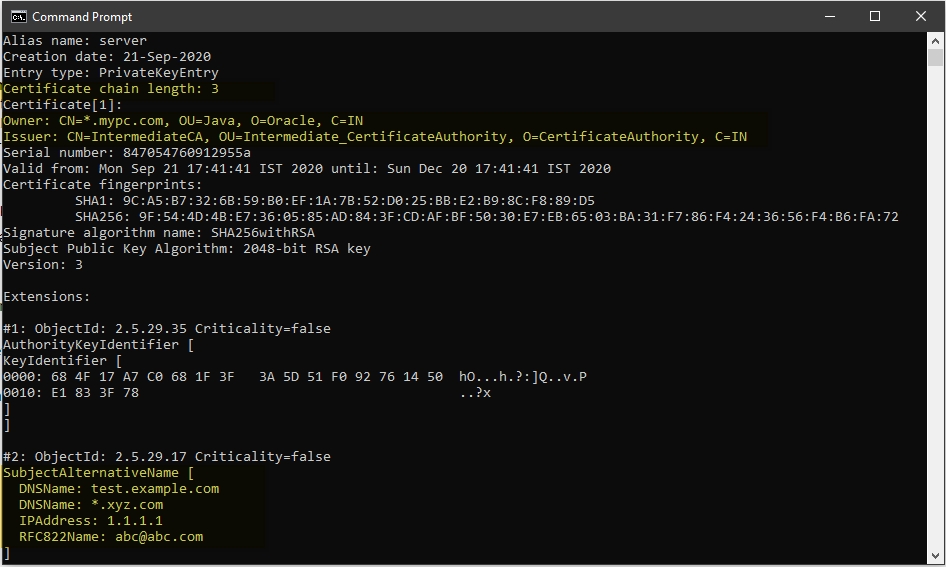The height and width of the screenshot is (567, 946).
Task: Click the Signature algorithm name line
Action: [x=159, y=233]
